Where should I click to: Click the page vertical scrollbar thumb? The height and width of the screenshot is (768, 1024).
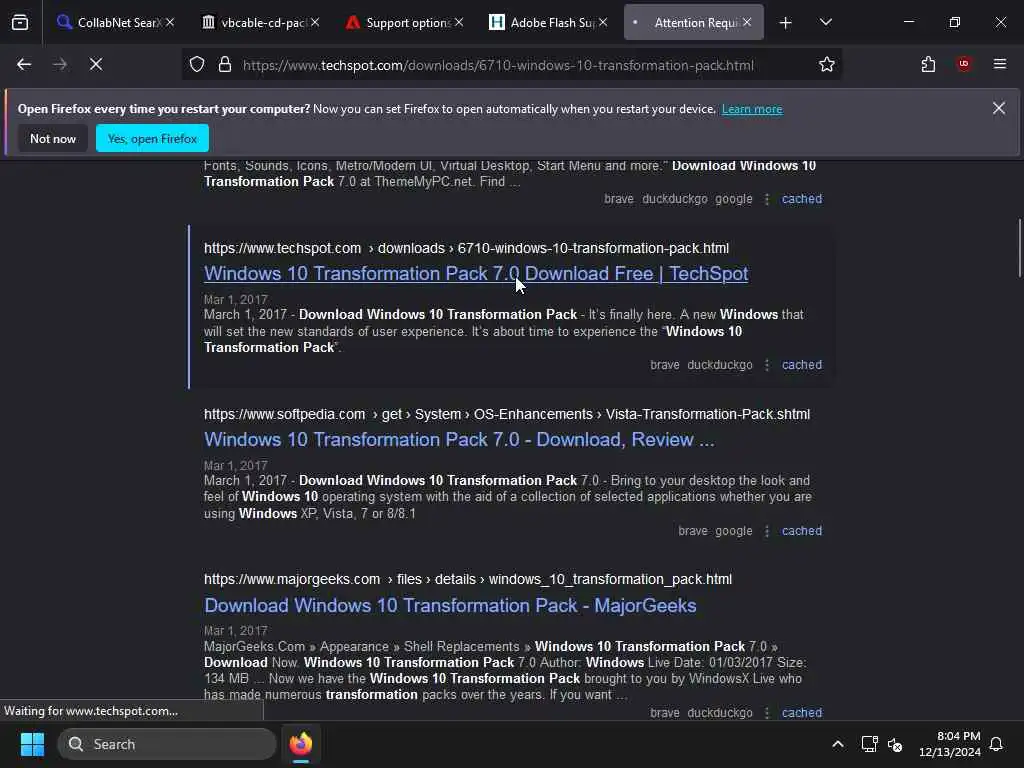pyautogui.click(x=1019, y=248)
